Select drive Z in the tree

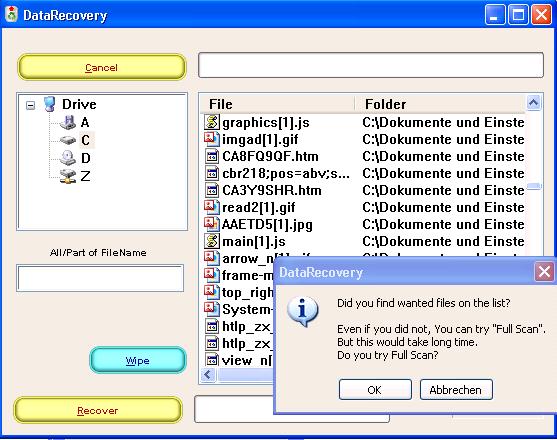[x=85, y=176]
